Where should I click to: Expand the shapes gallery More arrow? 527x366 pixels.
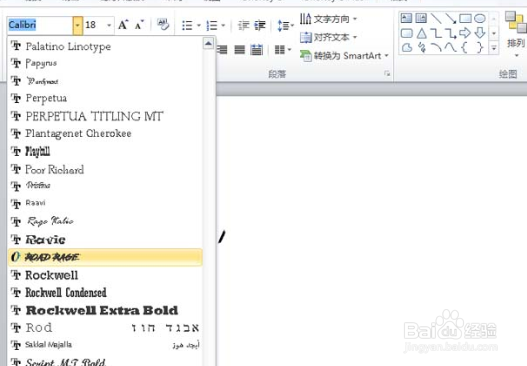pyautogui.click(x=494, y=48)
